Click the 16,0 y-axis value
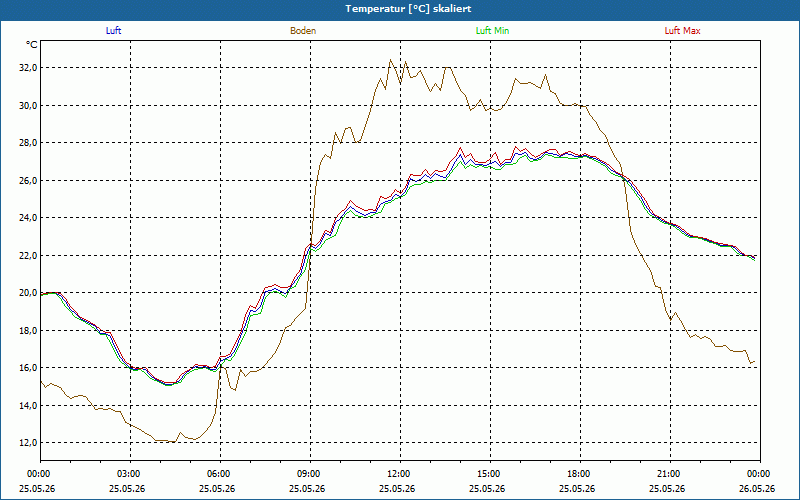Viewport: 800px width, 500px height. click(28, 368)
